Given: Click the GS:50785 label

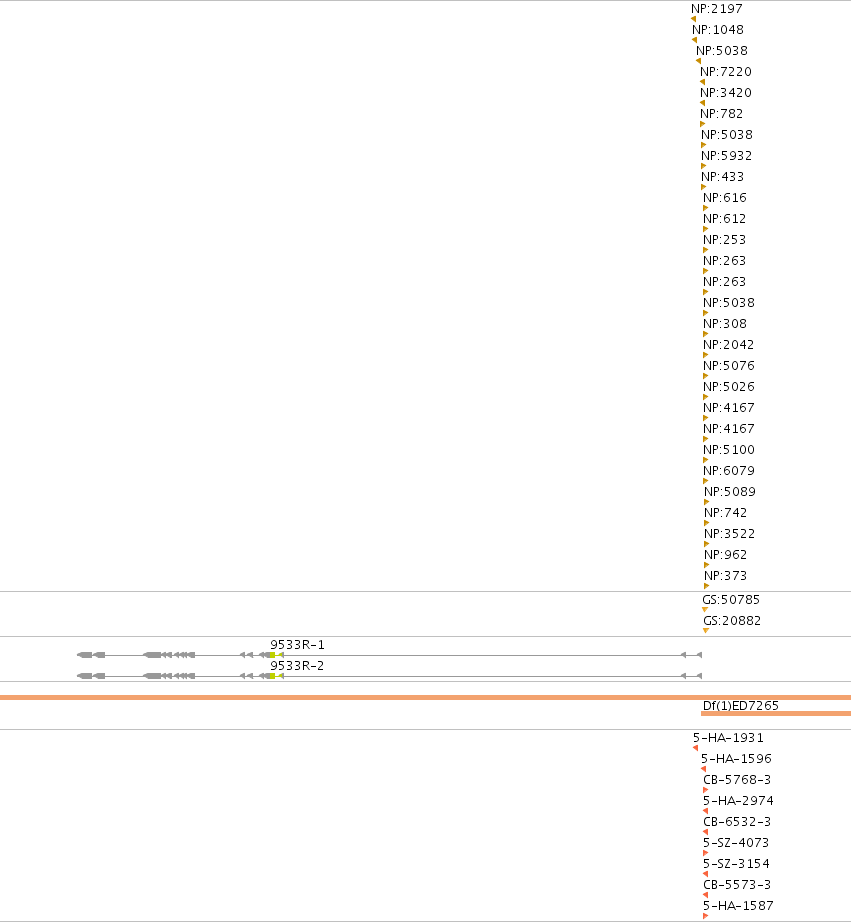Looking at the screenshot, I should (731, 600).
